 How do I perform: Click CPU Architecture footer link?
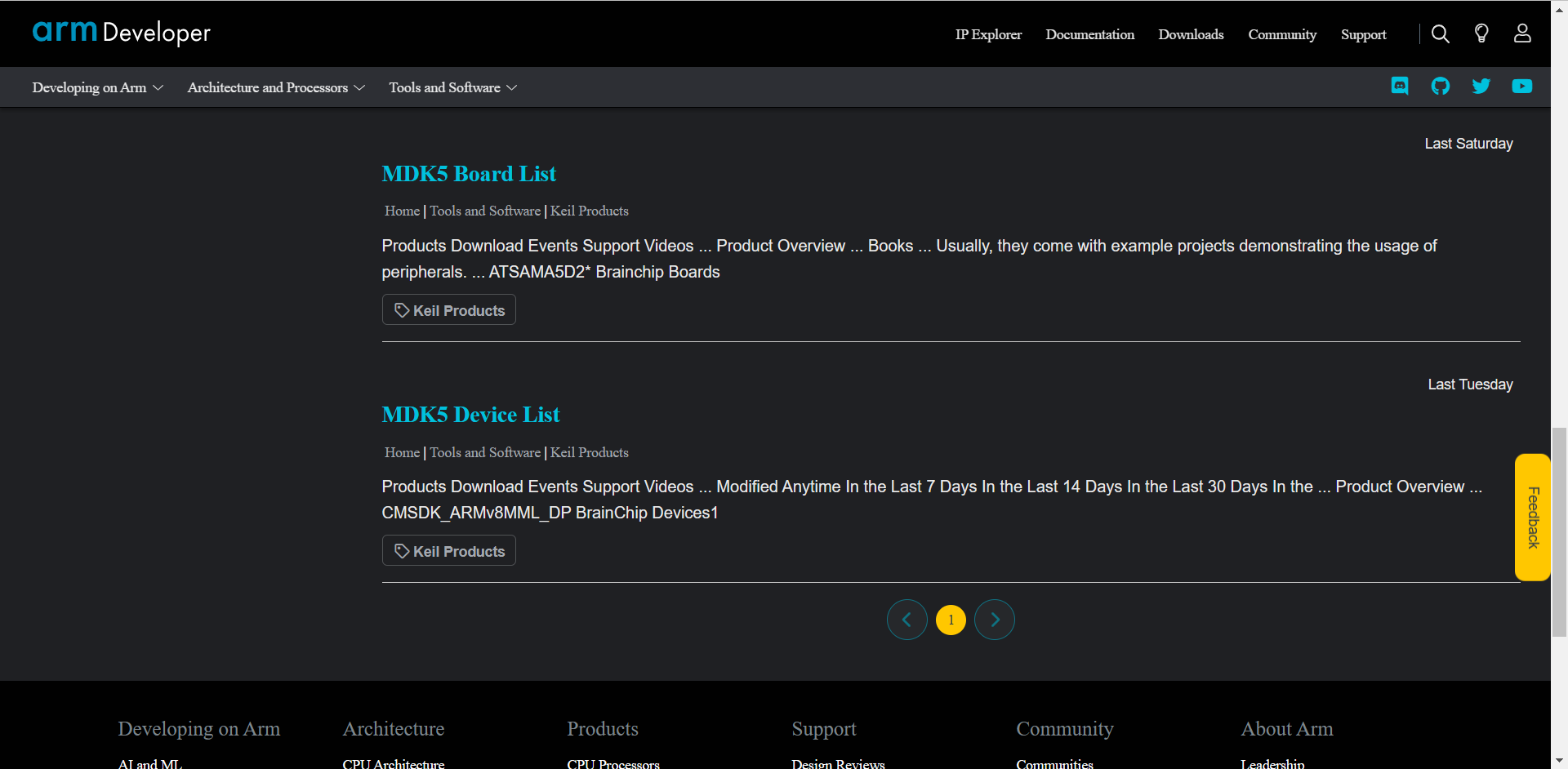click(x=394, y=764)
